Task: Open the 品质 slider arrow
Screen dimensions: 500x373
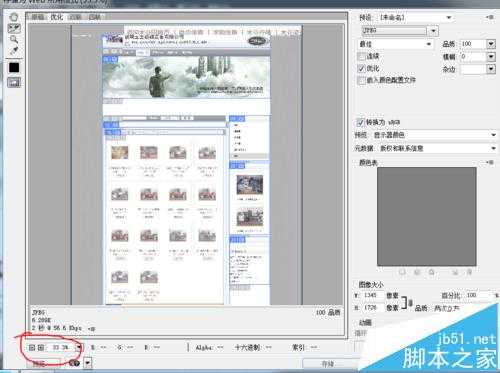Action: pyautogui.click(x=491, y=44)
